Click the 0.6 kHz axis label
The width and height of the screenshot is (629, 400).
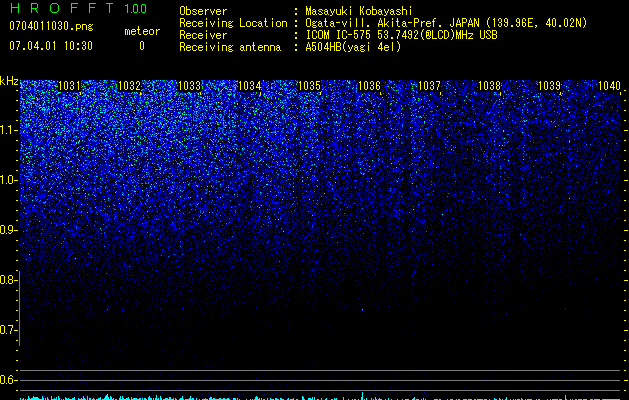tap(8, 380)
